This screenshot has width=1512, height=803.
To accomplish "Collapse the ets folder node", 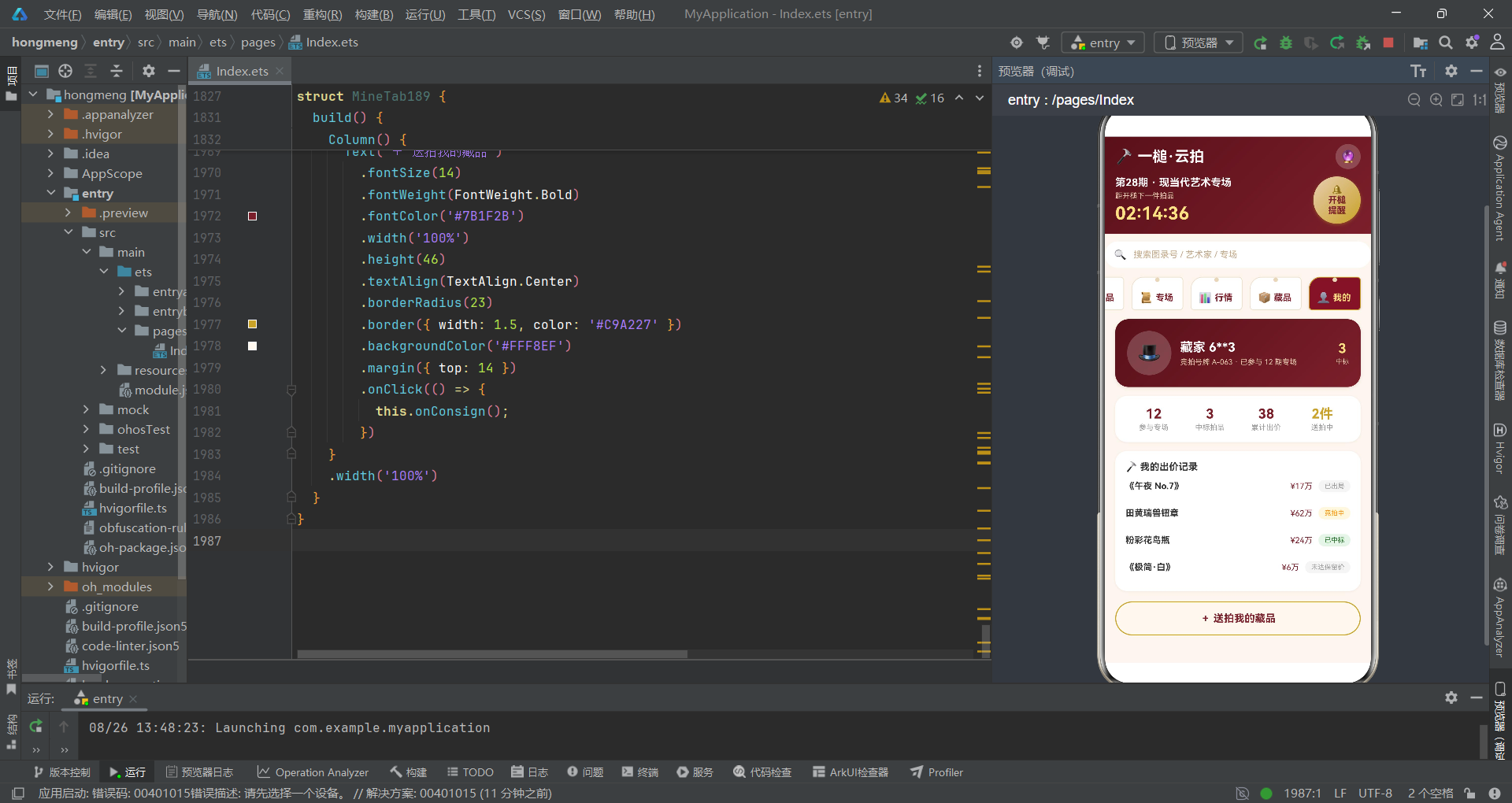I will point(104,272).
